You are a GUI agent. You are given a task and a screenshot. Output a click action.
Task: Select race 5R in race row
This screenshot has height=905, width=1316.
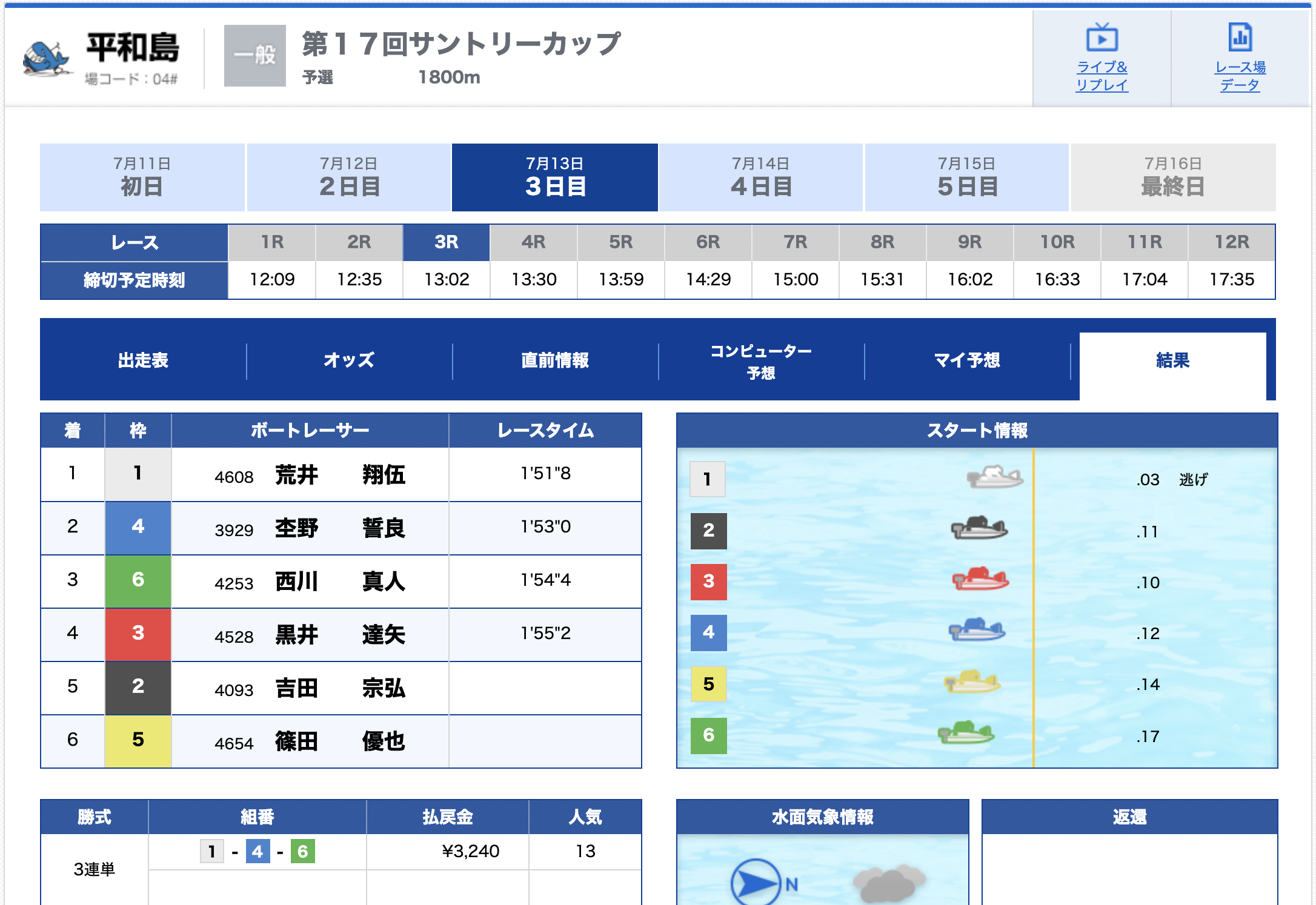pyautogui.click(x=621, y=242)
